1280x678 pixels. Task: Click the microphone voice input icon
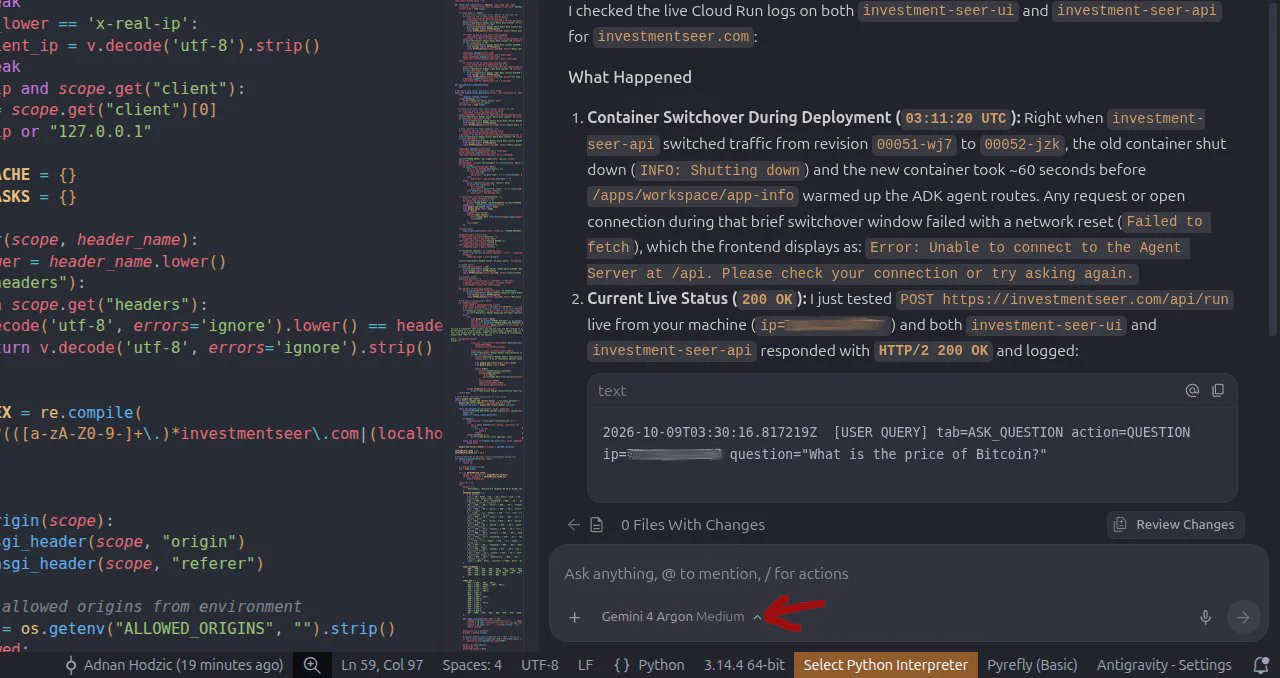[1205, 617]
